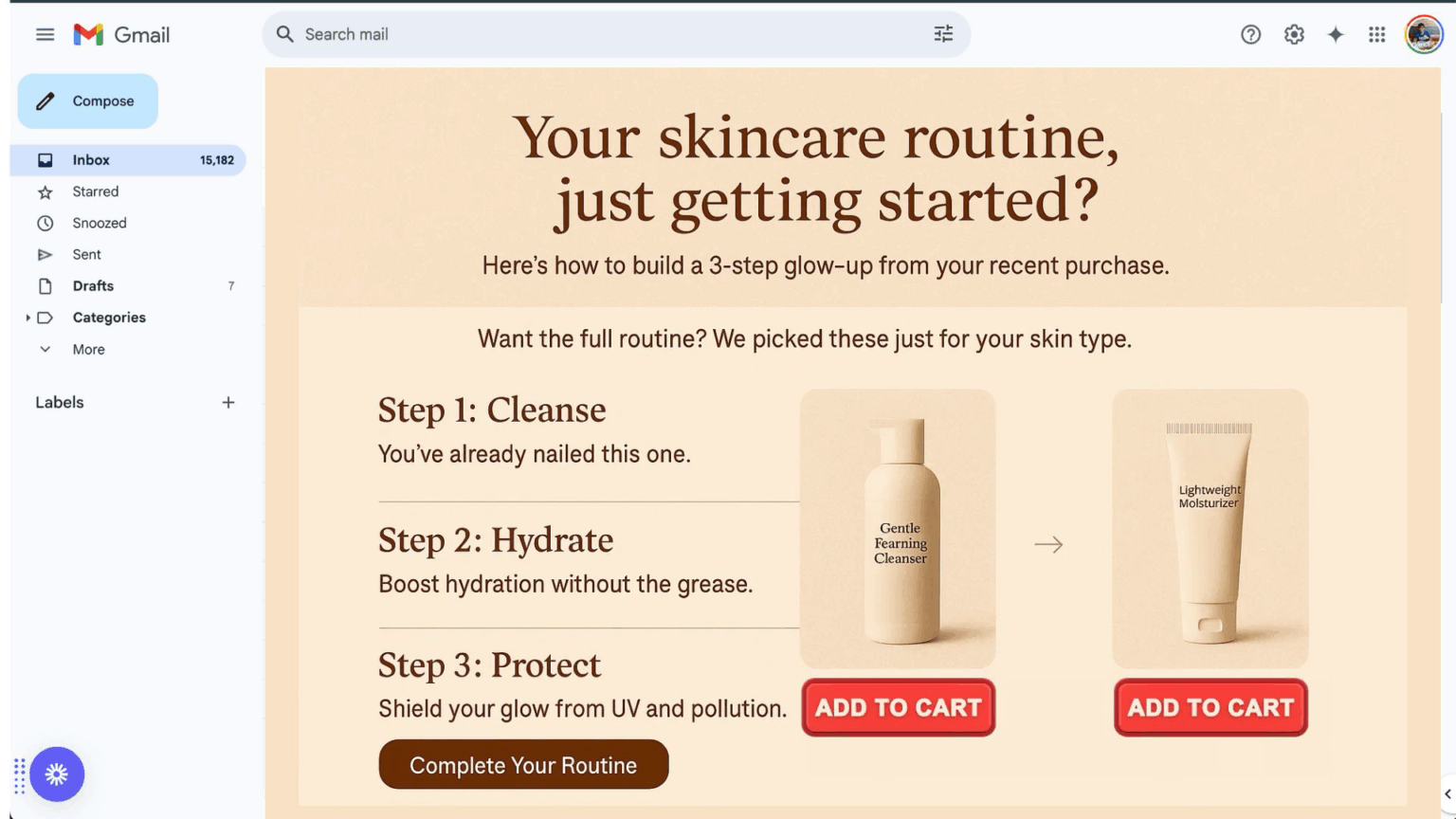Click the Lightweight Moisturizer product image
Screen dimensions: 1456x819
[1210, 529]
